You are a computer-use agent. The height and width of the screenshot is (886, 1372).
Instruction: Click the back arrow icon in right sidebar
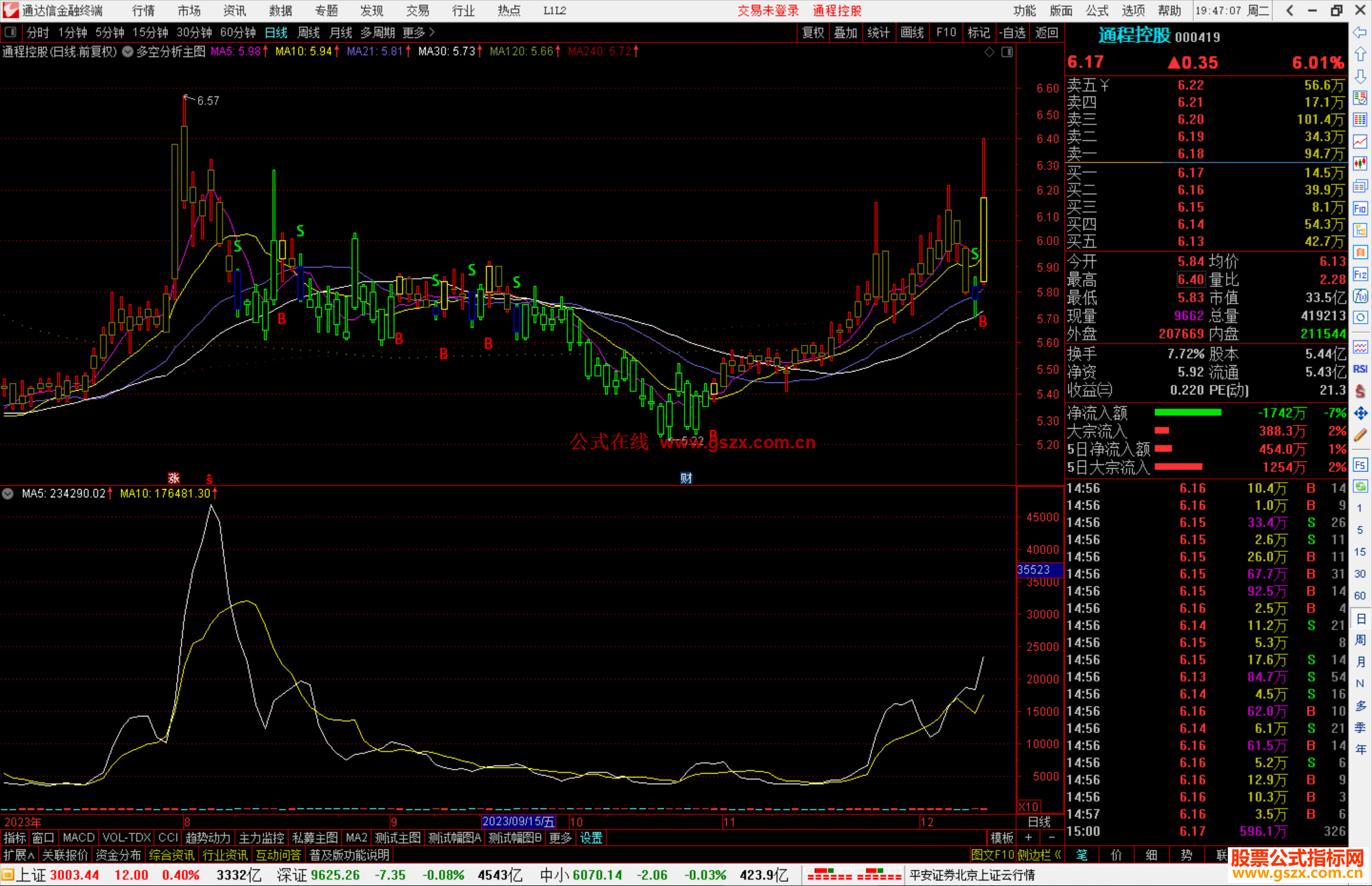[x=1360, y=32]
